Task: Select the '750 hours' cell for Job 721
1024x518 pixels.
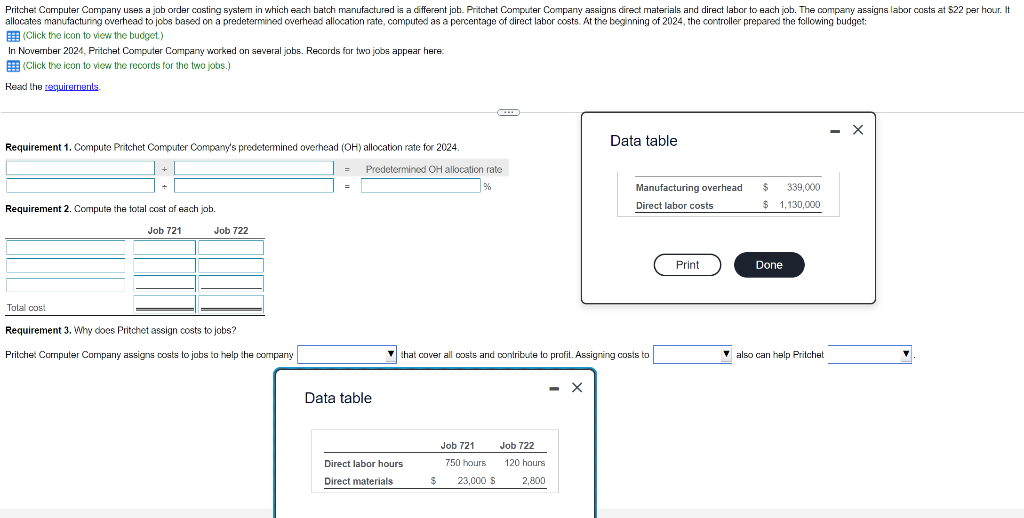Action: click(466, 463)
